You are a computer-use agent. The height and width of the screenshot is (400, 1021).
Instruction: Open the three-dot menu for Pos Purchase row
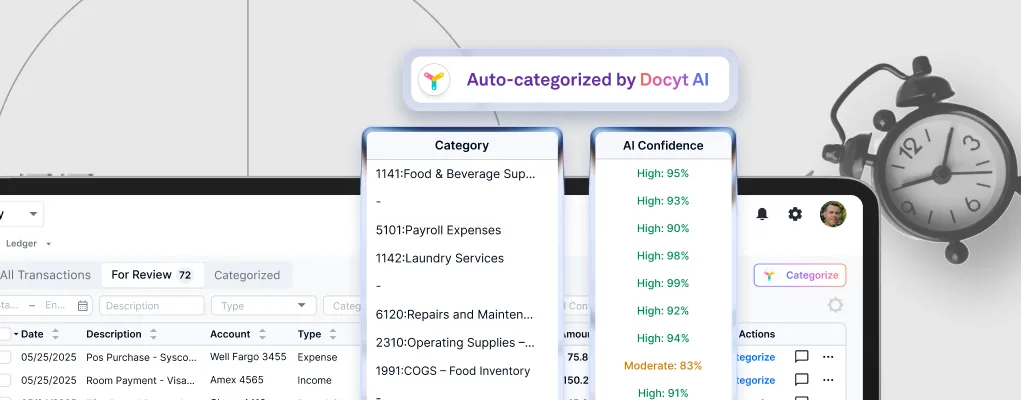[828, 357]
